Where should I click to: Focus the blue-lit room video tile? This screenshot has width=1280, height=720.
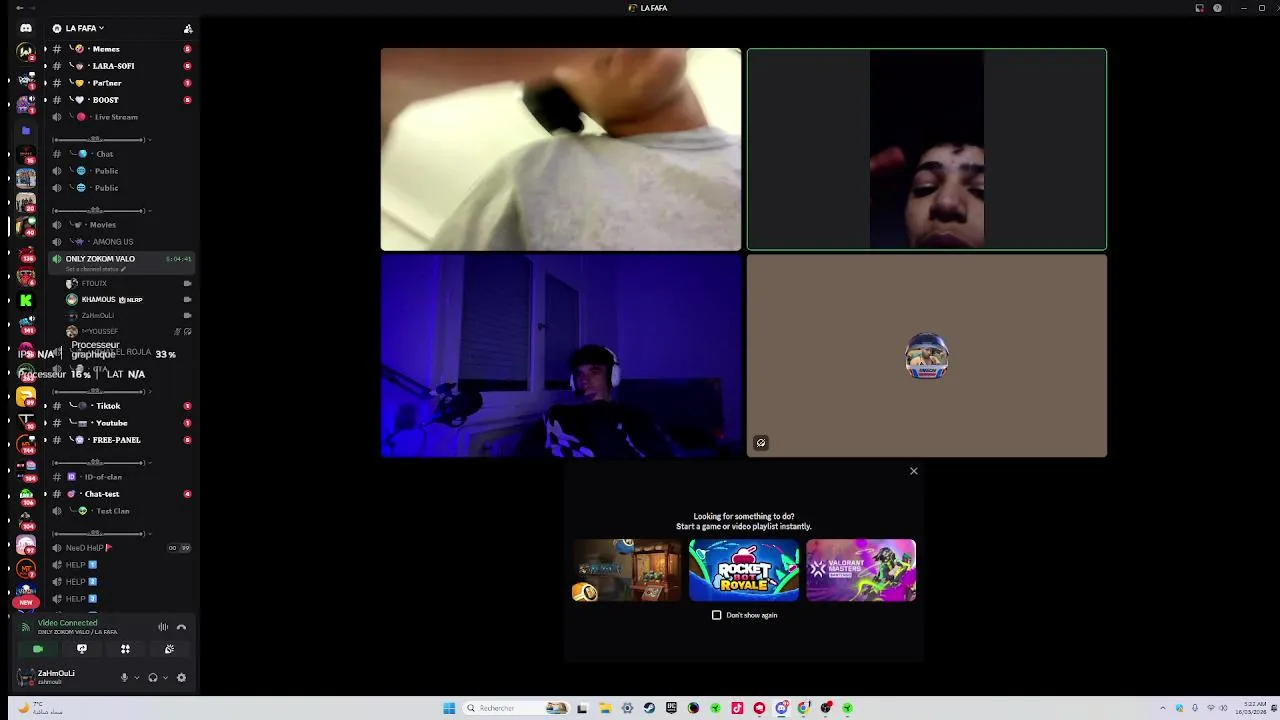pyautogui.click(x=561, y=355)
